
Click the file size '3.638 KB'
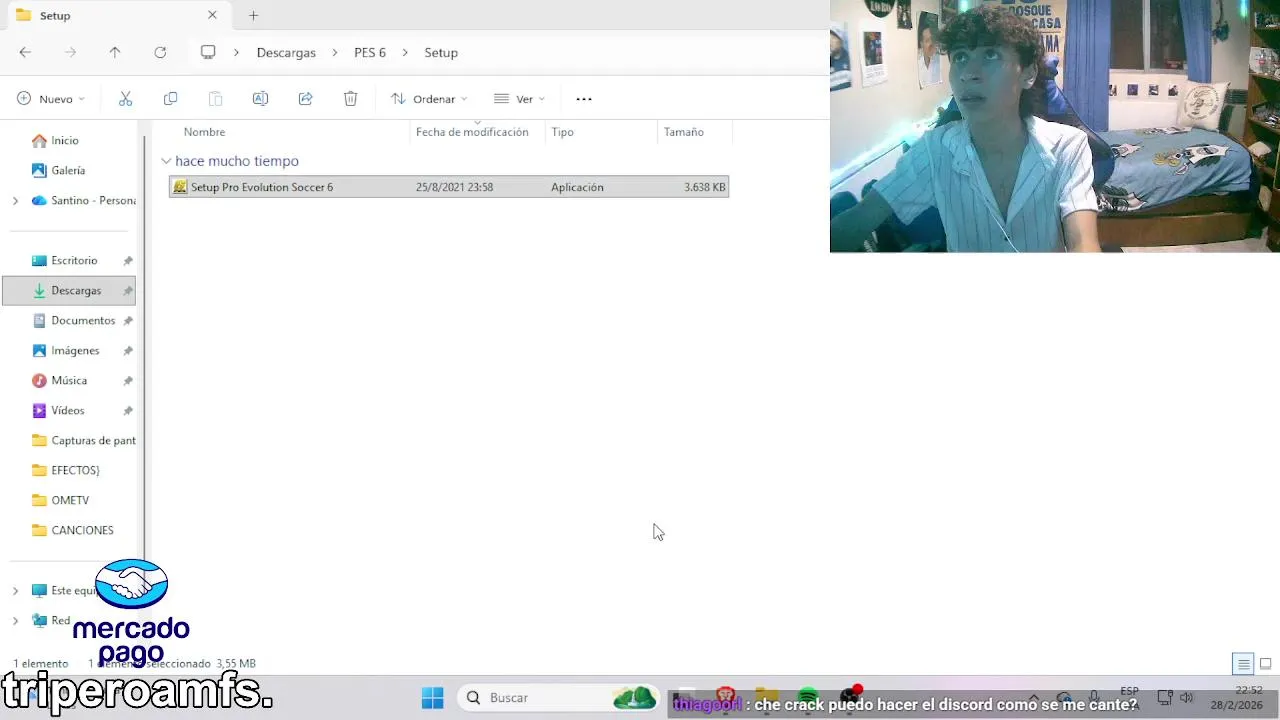pos(705,187)
